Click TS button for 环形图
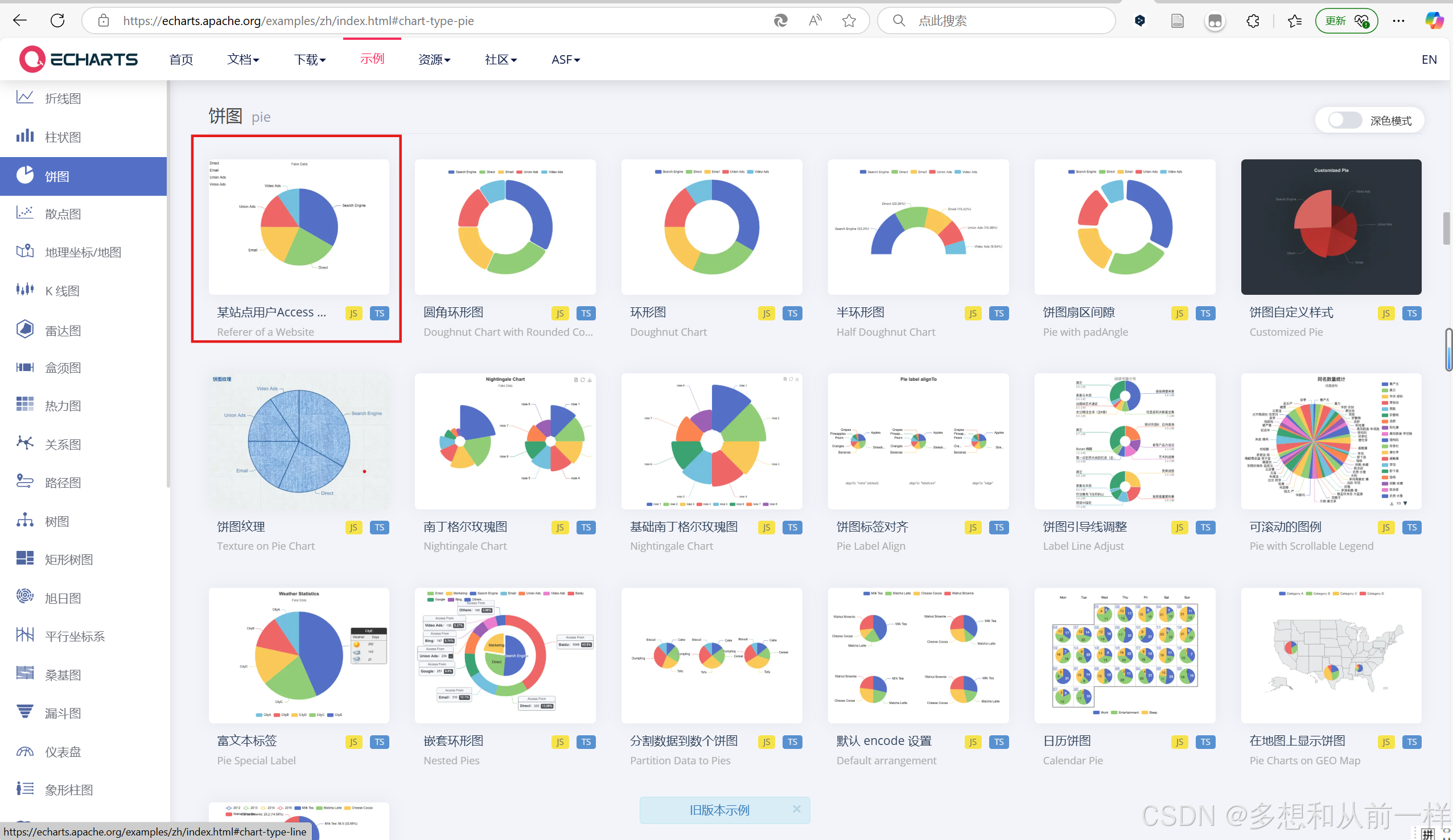1453x840 pixels. 792,313
